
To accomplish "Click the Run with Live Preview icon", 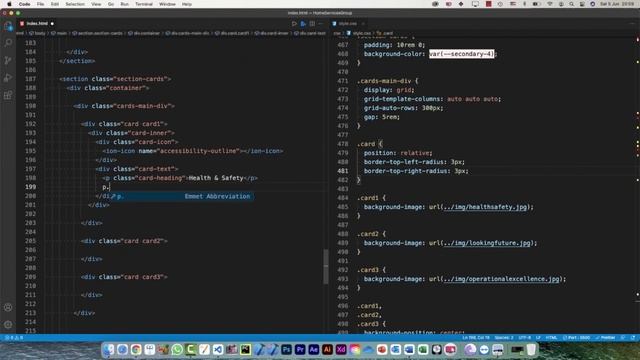I will click(x=303, y=24).
